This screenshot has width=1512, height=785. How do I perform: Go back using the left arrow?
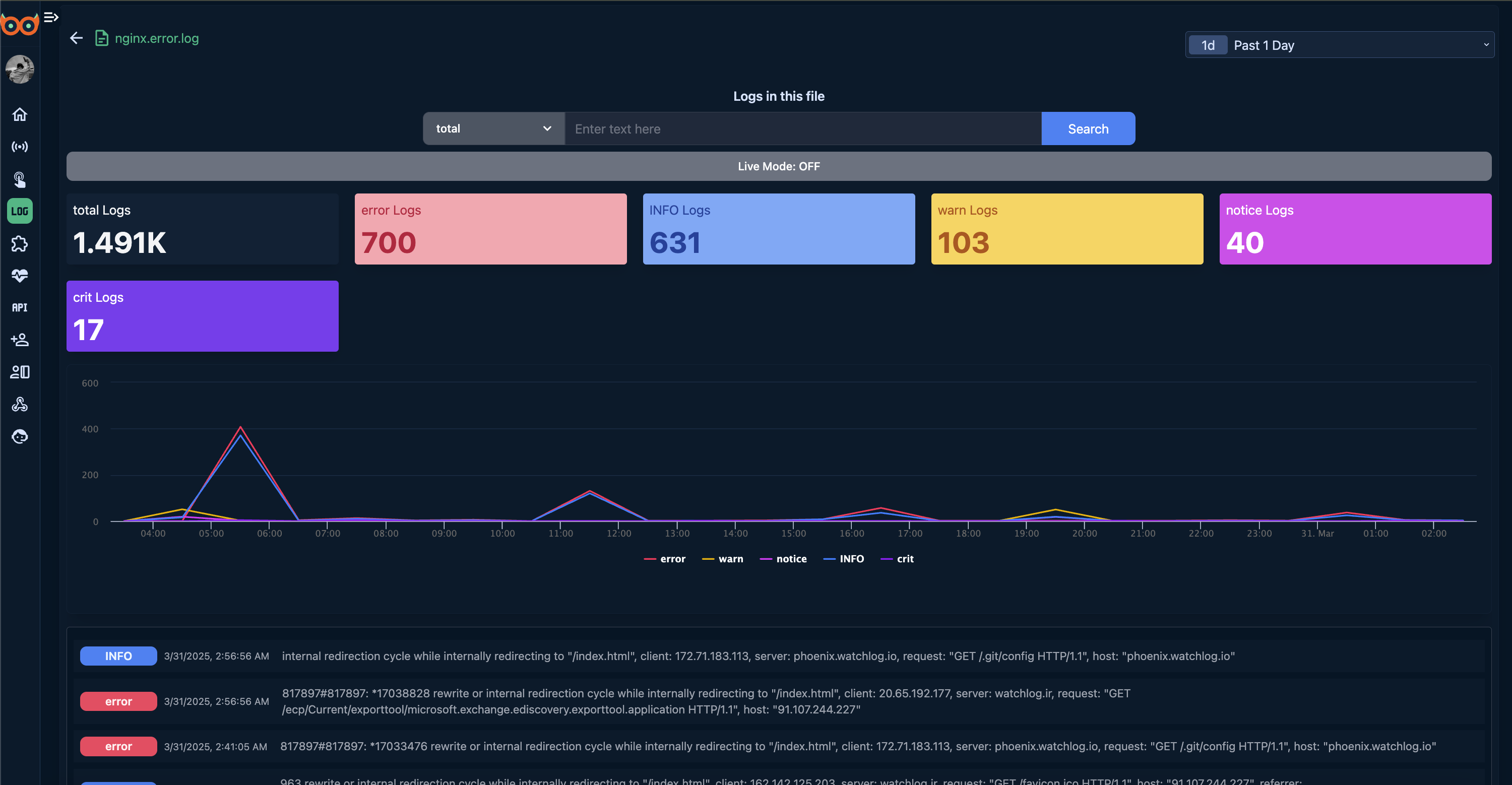pos(76,38)
